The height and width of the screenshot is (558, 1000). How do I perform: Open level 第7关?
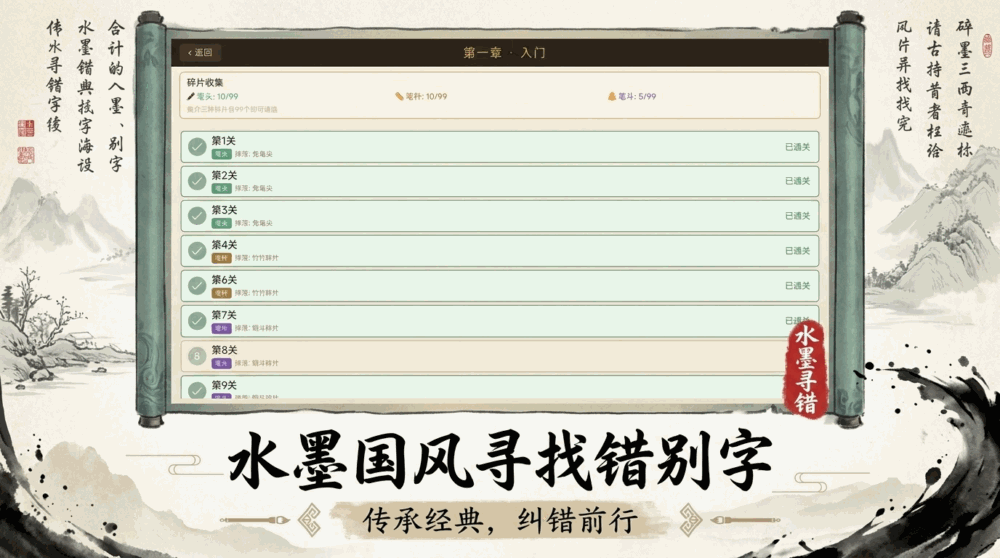click(x=499, y=321)
